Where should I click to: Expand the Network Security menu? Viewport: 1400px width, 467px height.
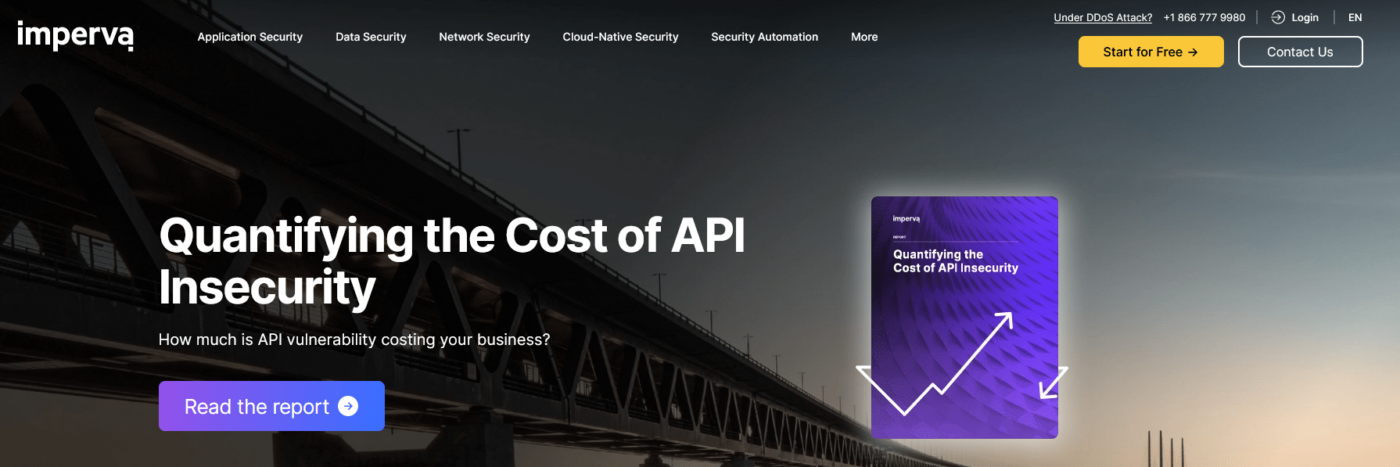[x=484, y=37]
